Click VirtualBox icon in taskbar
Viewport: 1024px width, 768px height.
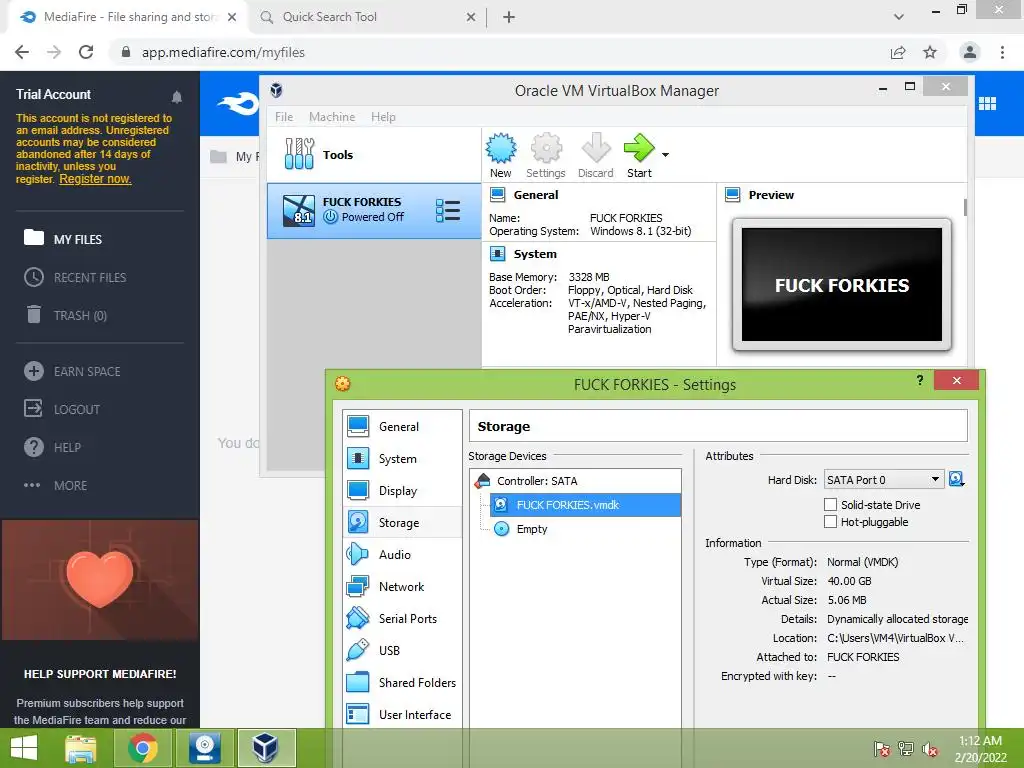point(266,748)
